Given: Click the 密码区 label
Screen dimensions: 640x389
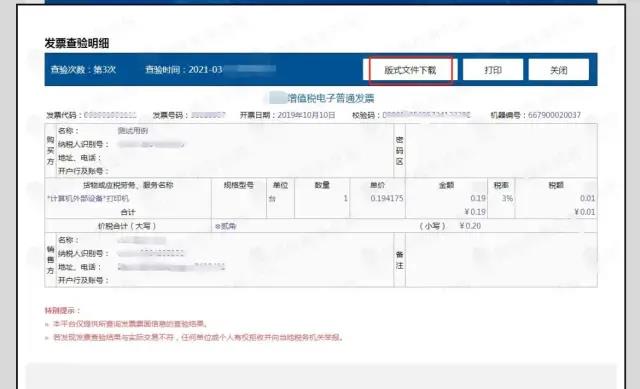Looking at the screenshot, I should tap(400, 151).
